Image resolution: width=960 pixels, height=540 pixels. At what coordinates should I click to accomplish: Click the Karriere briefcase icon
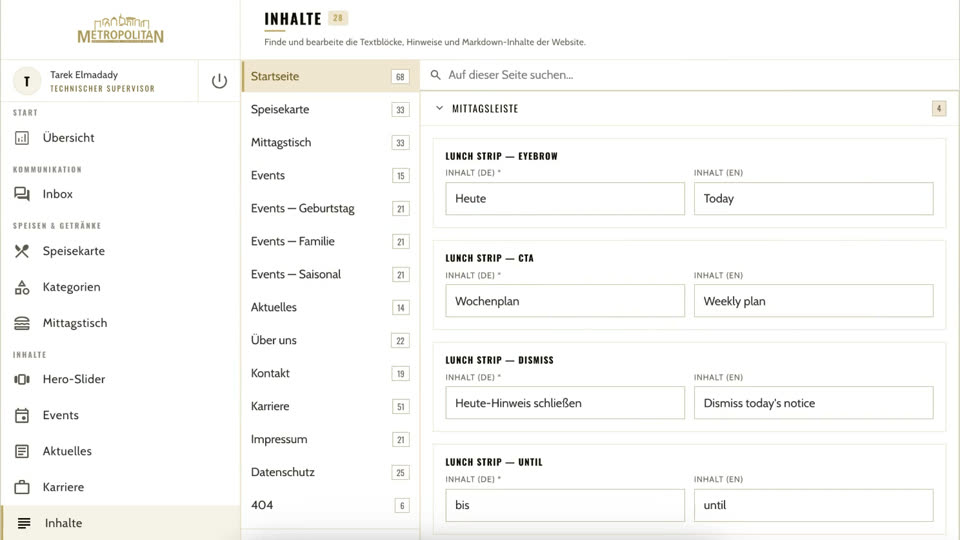(22, 487)
